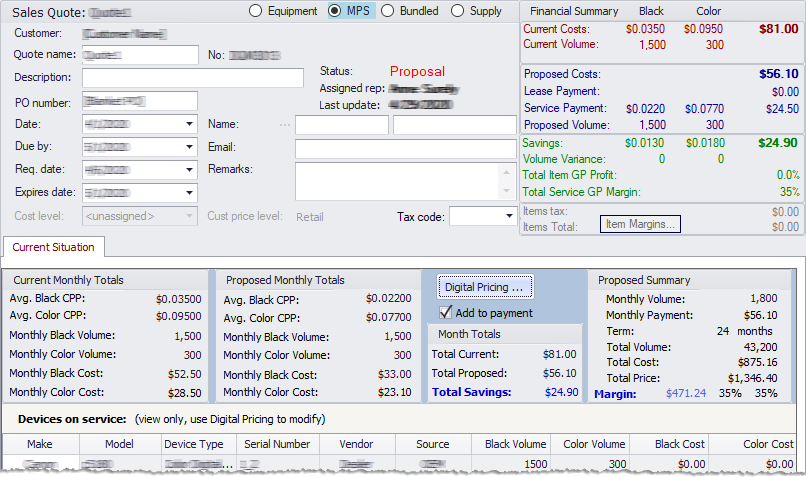Open the Item Margins window
The height and width of the screenshot is (477, 806).
coord(640,224)
